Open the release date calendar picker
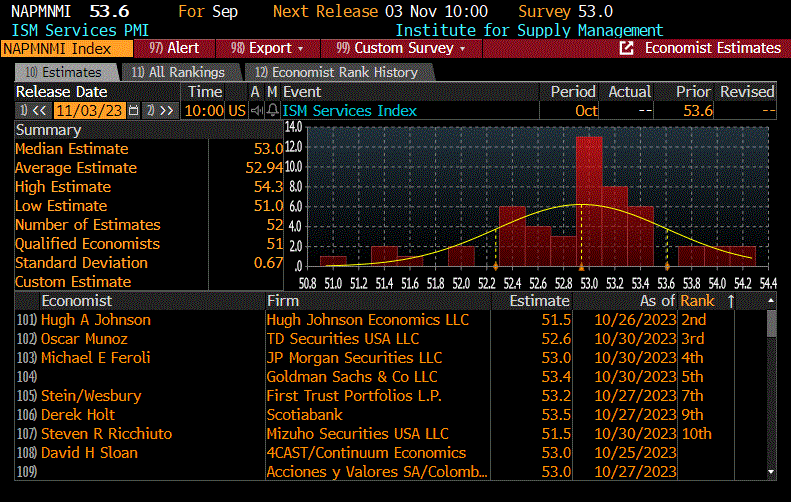The image size is (791, 502). (x=133, y=110)
